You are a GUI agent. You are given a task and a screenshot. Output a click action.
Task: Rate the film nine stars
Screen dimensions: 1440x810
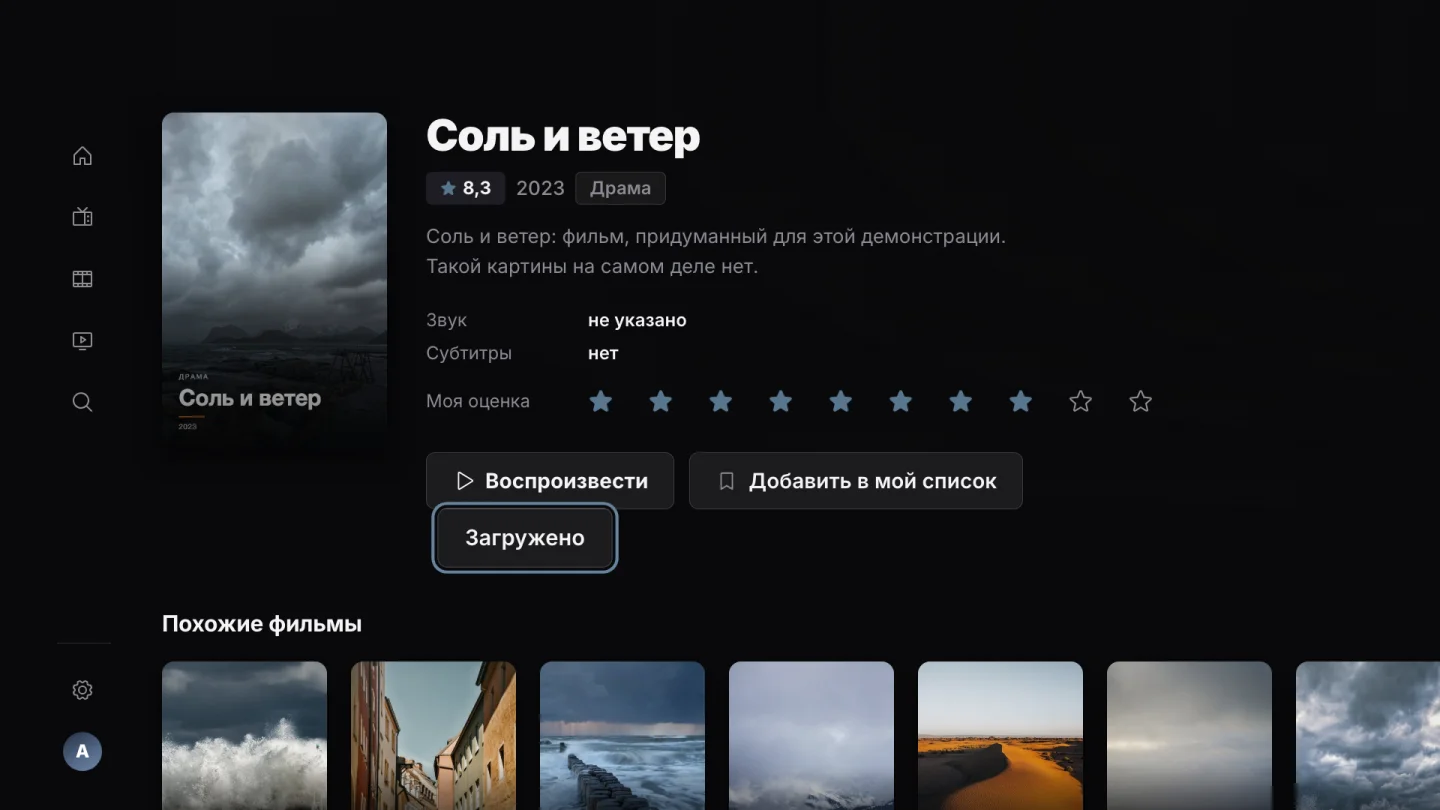click(x=1081, y=401)
